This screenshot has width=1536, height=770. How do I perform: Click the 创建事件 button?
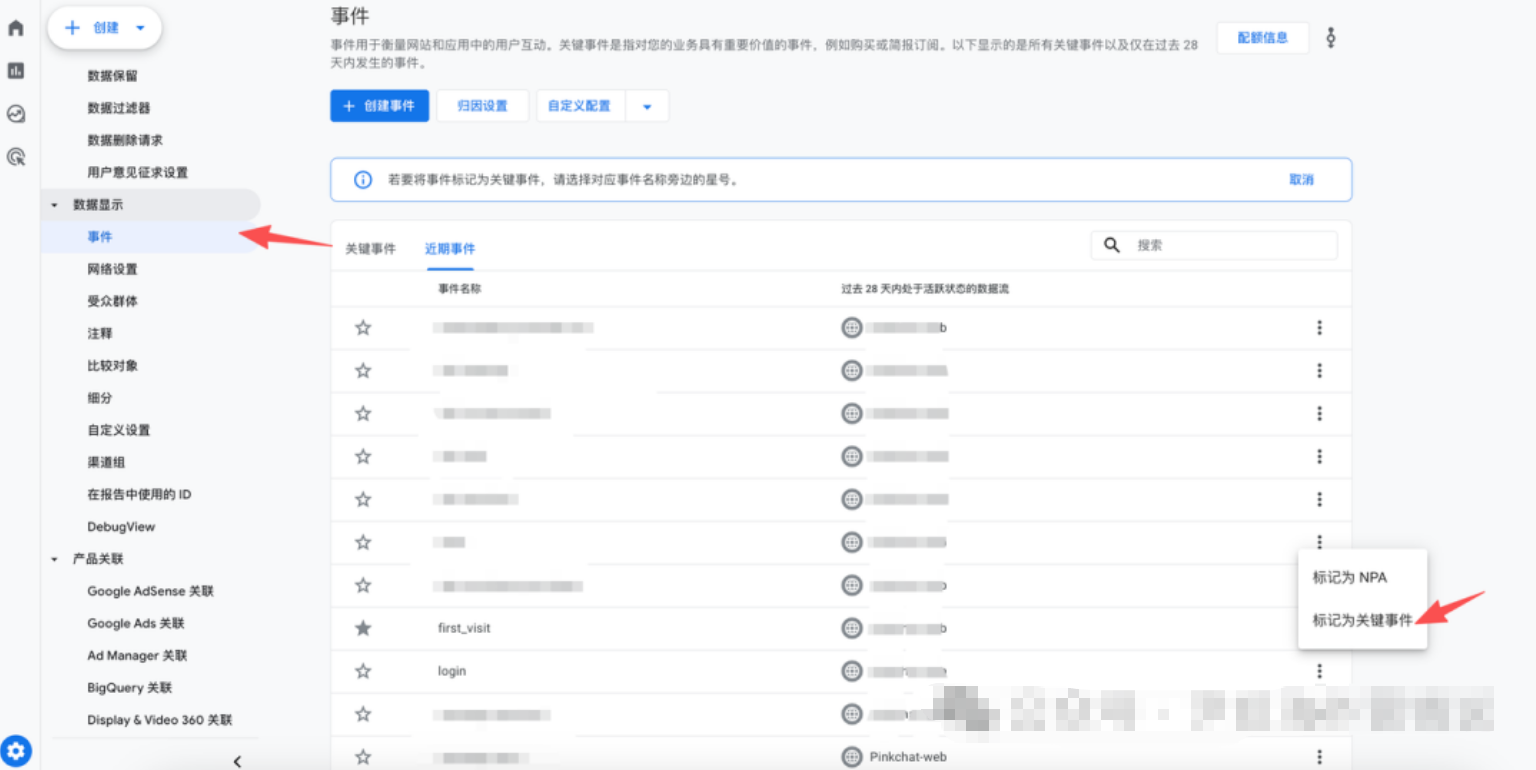coord(379,105)
